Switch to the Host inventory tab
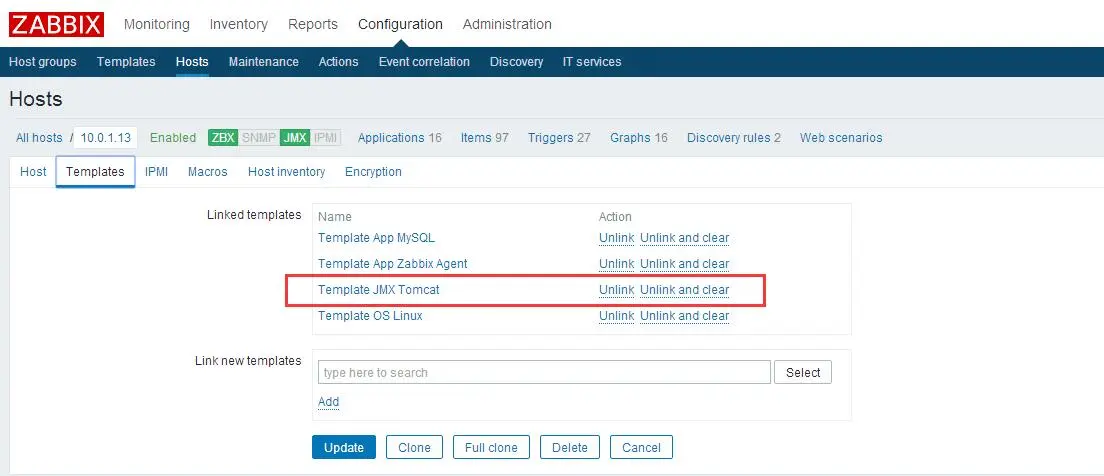This screenshot has height=476, width=1104. pyautogui.click(x=287, y=172)
